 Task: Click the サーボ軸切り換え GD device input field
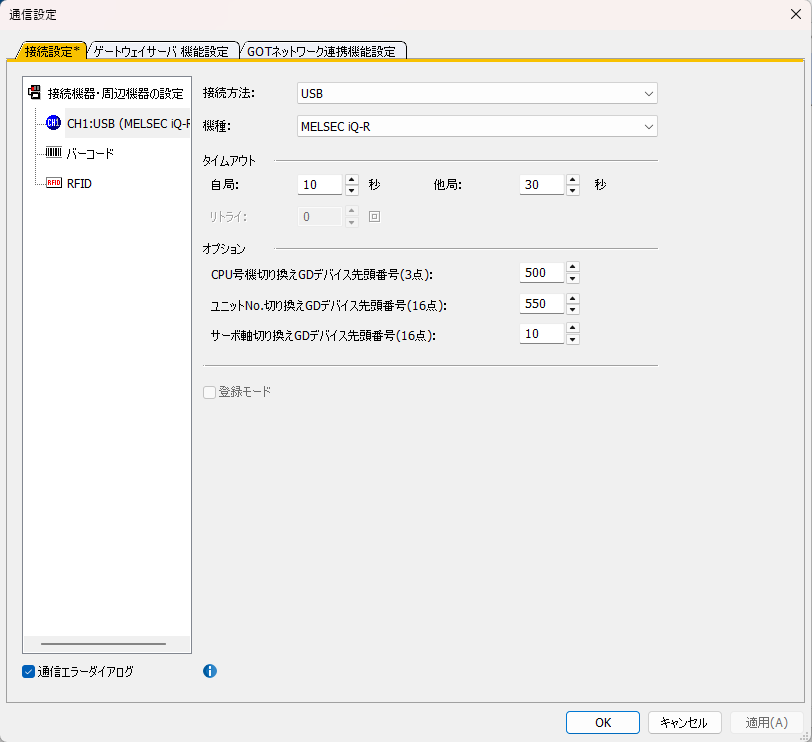(541, 334)
